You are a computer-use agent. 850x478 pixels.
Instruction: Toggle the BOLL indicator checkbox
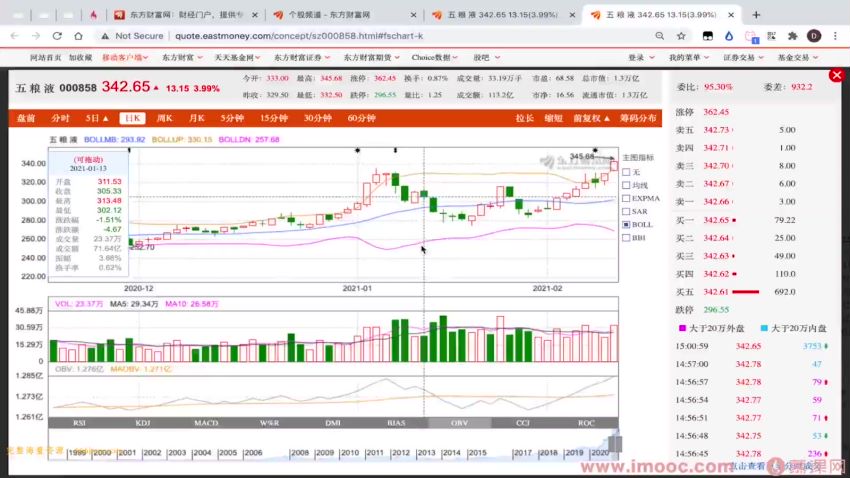coord(627,224)
